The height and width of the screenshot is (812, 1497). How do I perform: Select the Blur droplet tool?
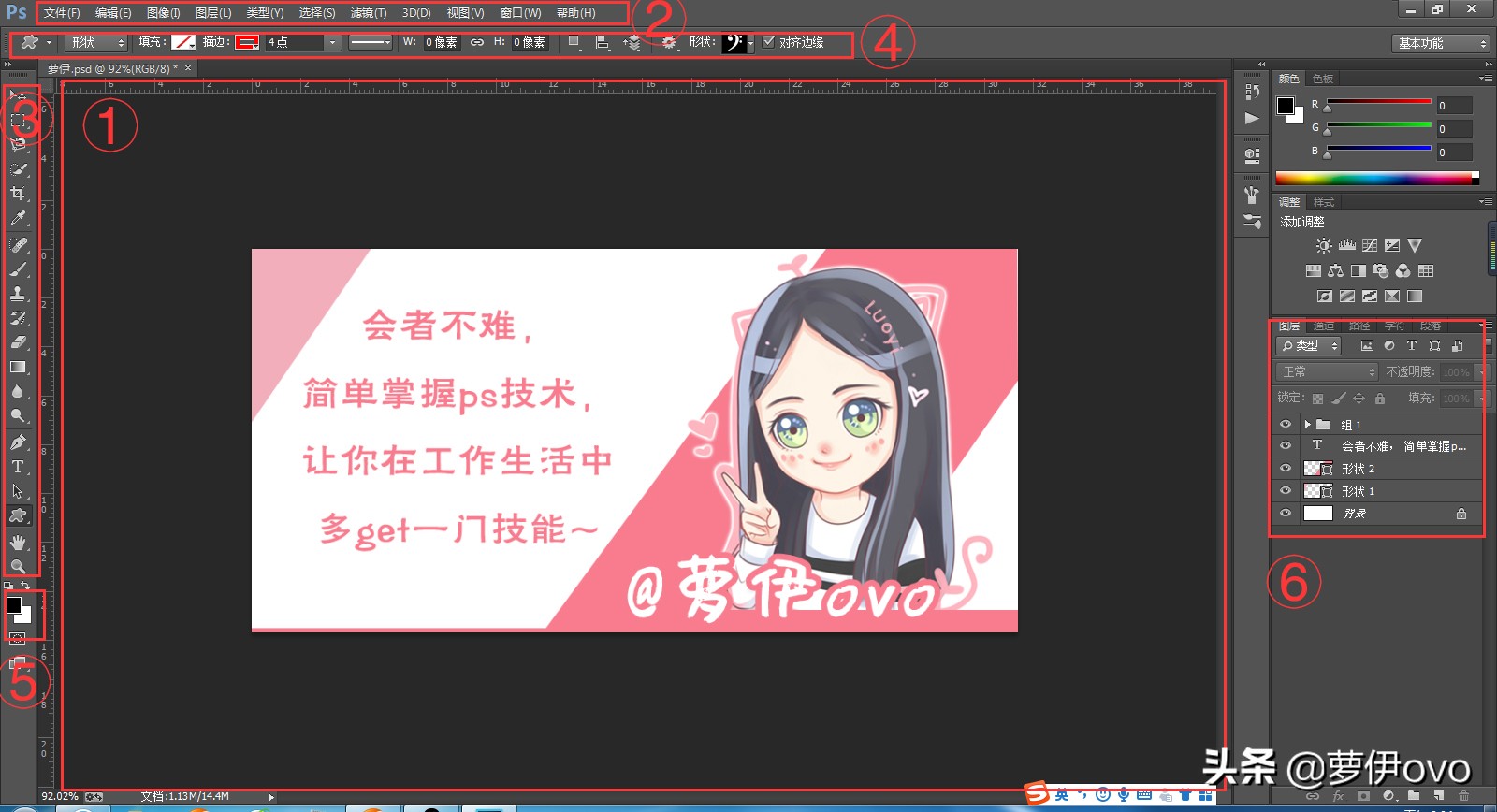(x=18, y=392)
